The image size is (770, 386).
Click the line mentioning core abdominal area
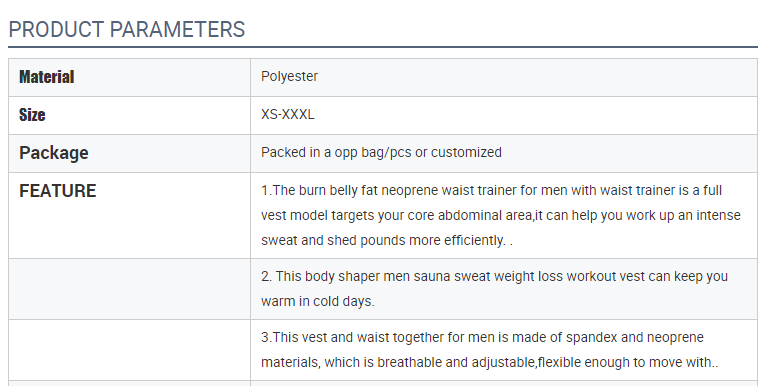point(500,215)
